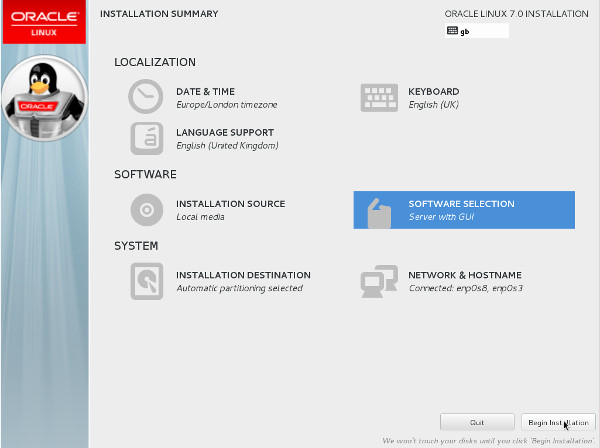Click 'Automatic partitioning selected' text
Image resolution: width=600 pixels, height=448 pixels.
click(x=240, y=288)
